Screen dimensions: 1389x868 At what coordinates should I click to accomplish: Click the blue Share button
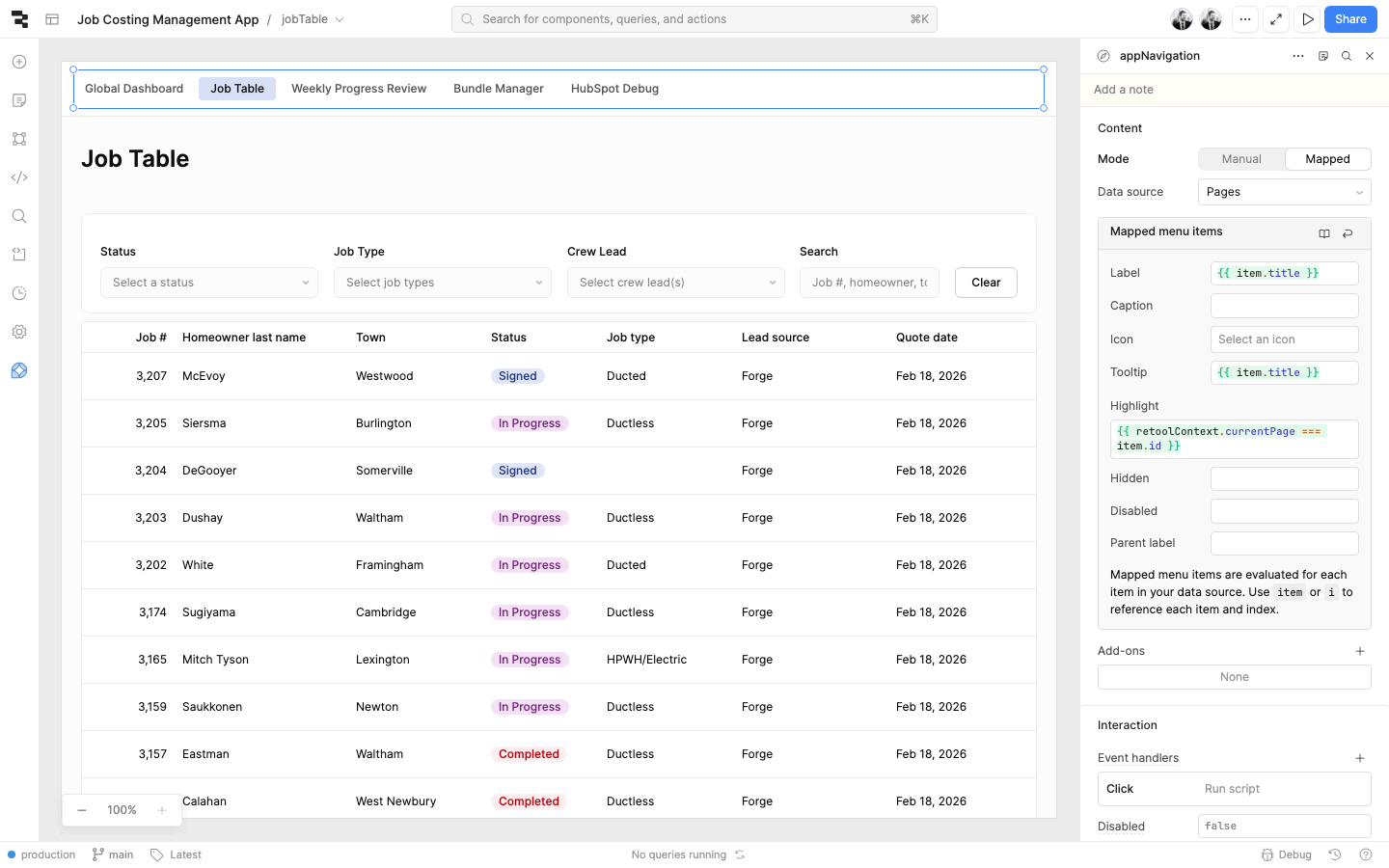(x=1350, y=19)
